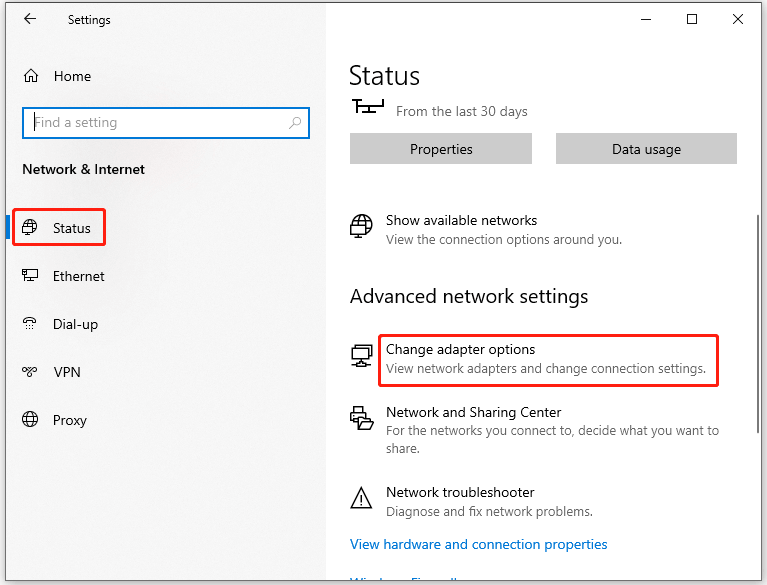Click the Home icon in sidebar
Viewport: 767px width, 585px height.
[x=31, y=76]
